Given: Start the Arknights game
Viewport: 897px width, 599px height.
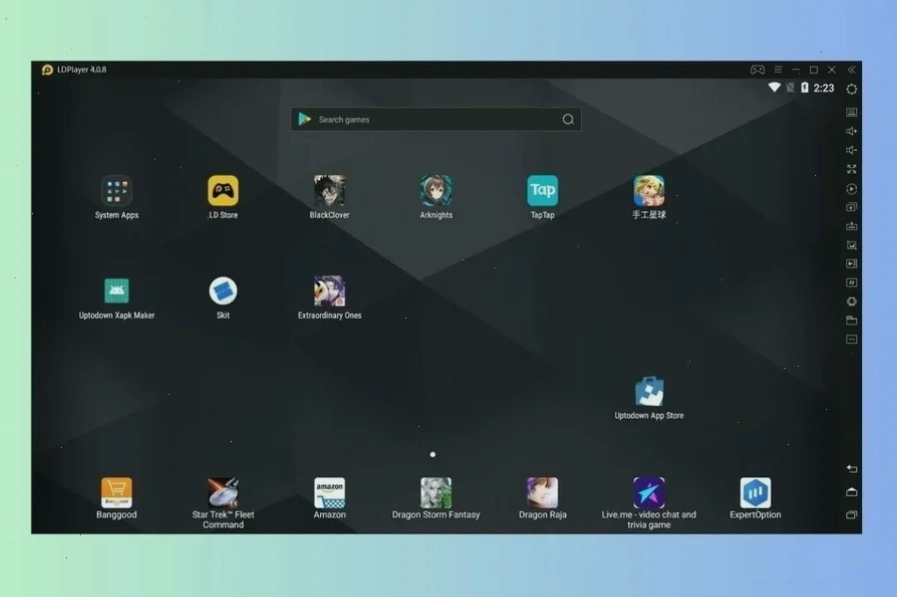Looking at the screenshot, I should pos(436,191).
